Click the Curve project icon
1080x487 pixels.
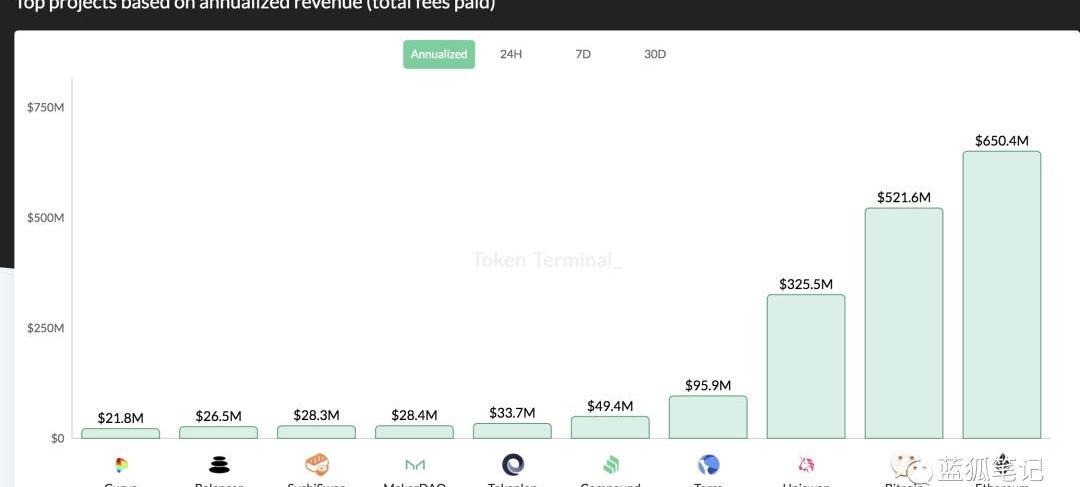pos(121,465)
